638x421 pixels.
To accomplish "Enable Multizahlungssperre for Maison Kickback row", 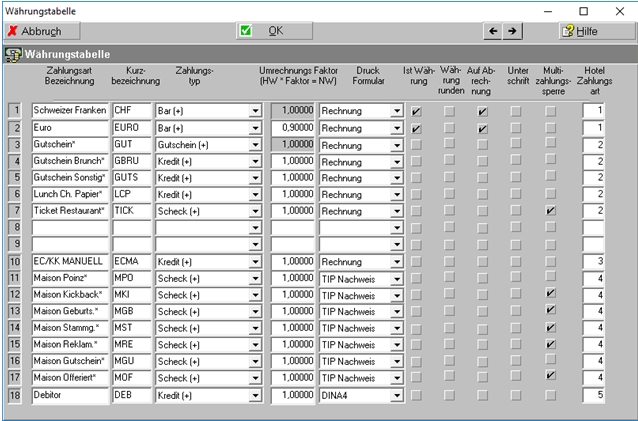I will tap(550, 294).
